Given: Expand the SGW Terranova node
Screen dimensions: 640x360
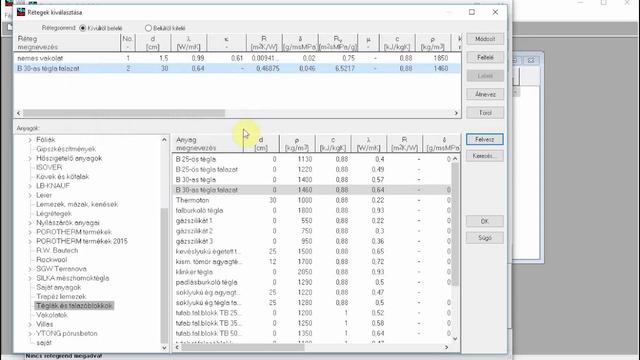Looking at the screenshot, I should (30, 269).
